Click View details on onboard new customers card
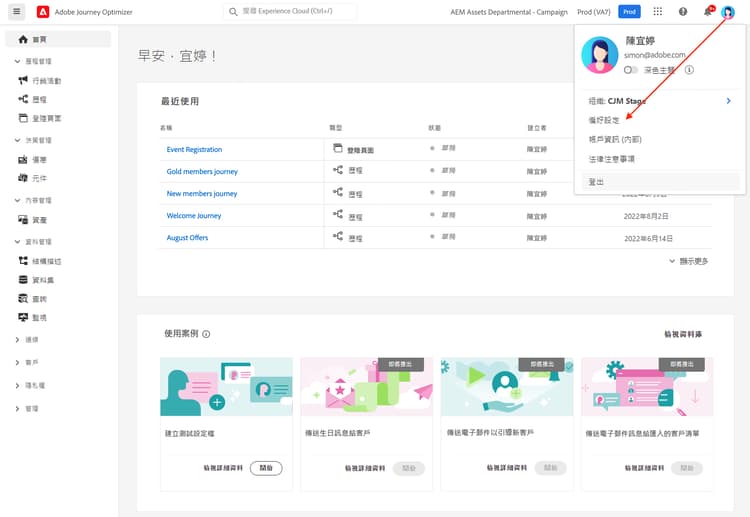This screenshot has height=517, width=750. pos(507,468)
